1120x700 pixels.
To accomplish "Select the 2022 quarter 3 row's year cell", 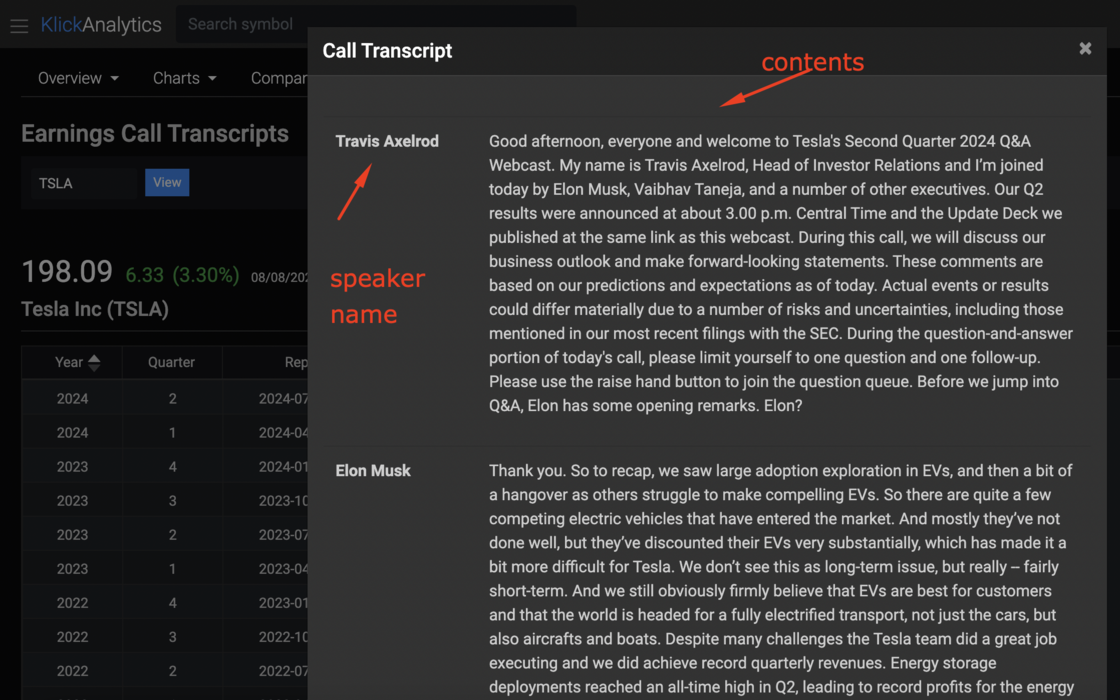I will click(72, 637).
